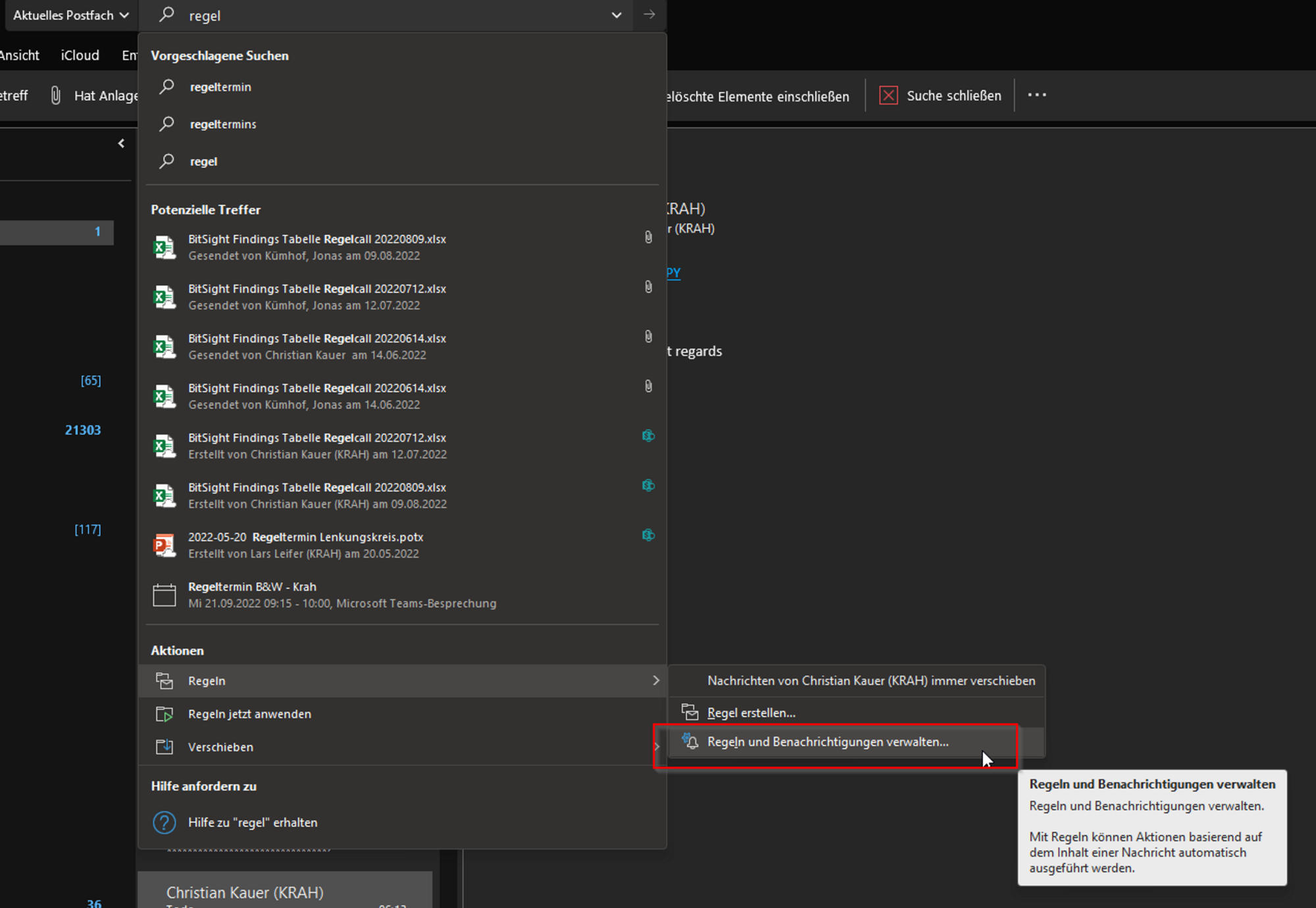
Task: Expand the search options chevron in the search box
Action: [x=617, y=15]
